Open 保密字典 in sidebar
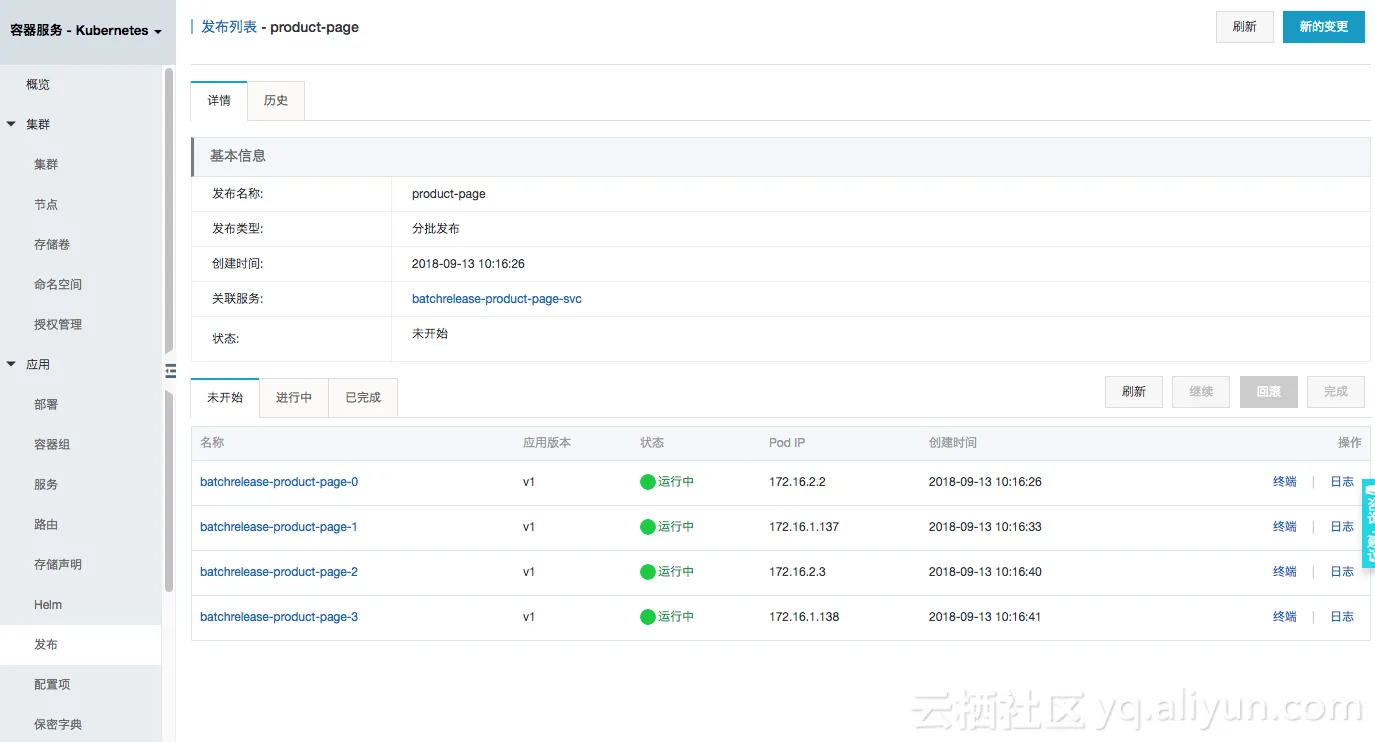The width and height of the screenshot is (1375, 742). point(58,725)
